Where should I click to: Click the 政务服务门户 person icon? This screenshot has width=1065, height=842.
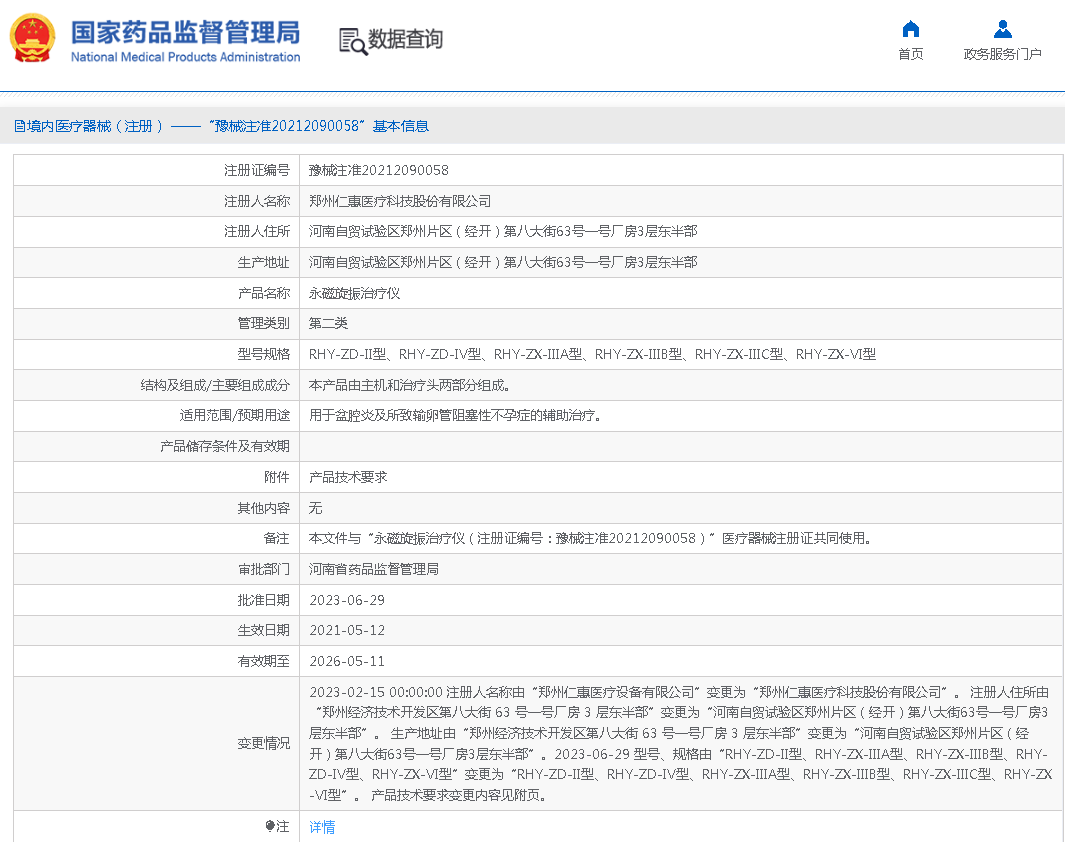pos(1002,29)
